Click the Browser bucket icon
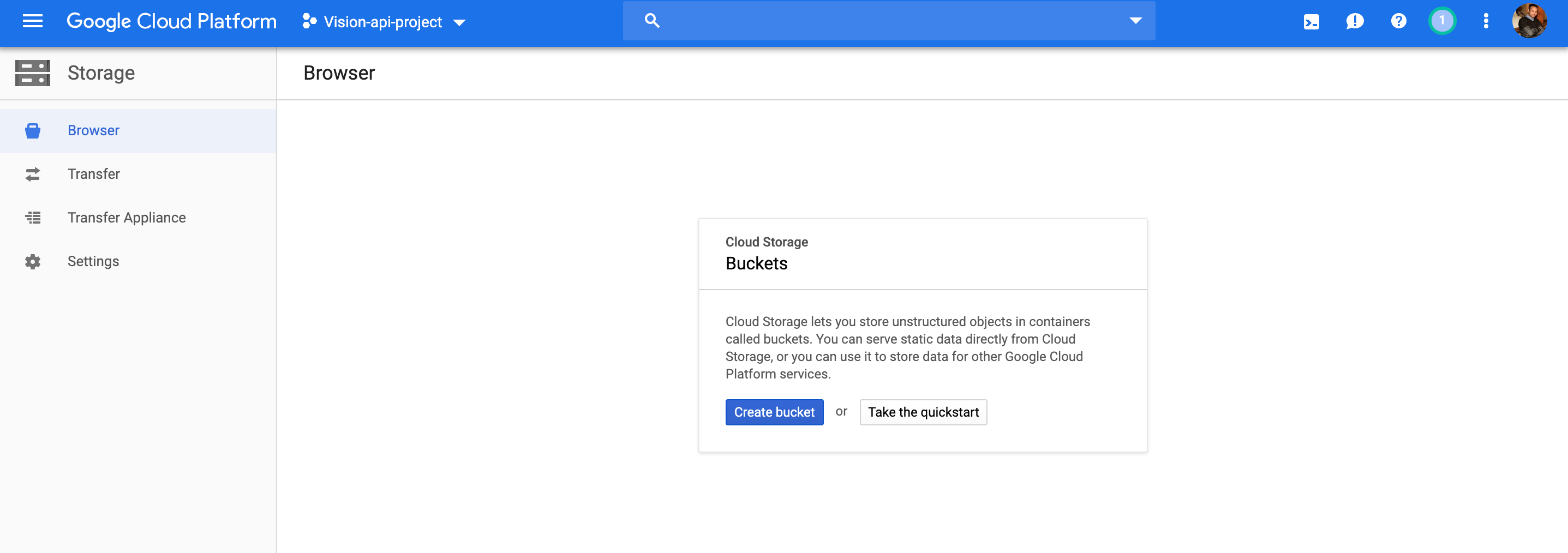 click(33, 131)
